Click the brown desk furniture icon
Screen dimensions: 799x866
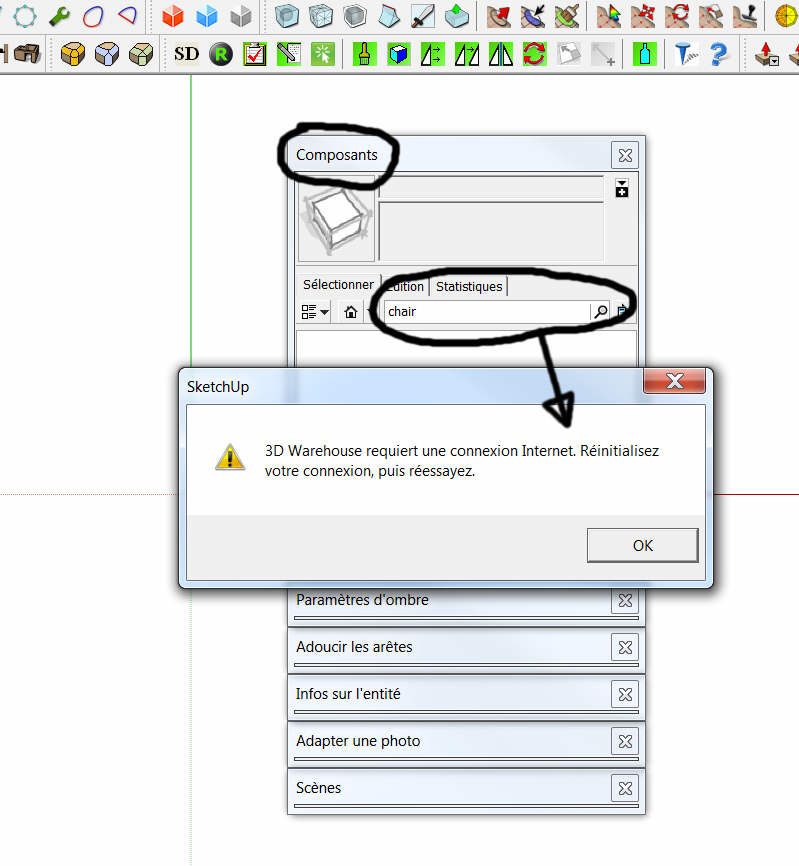point(27,54)
